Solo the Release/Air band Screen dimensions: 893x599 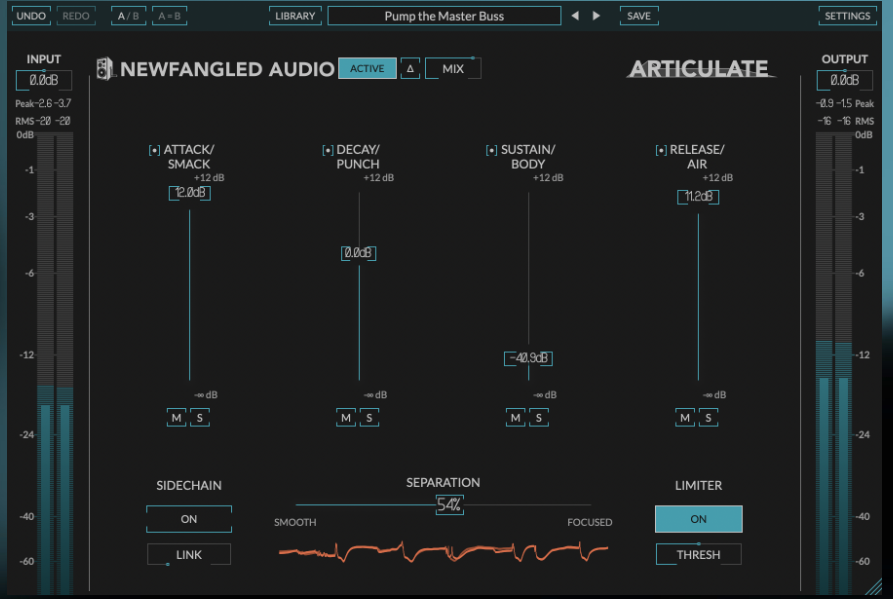tap(708, 418)
